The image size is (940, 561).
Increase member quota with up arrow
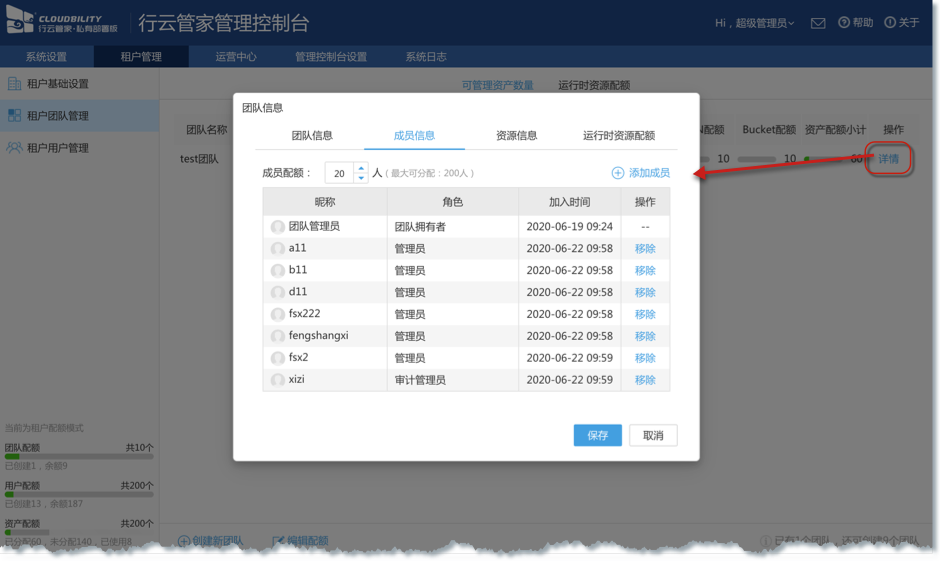pyautogui.click(x=361, y=168)
